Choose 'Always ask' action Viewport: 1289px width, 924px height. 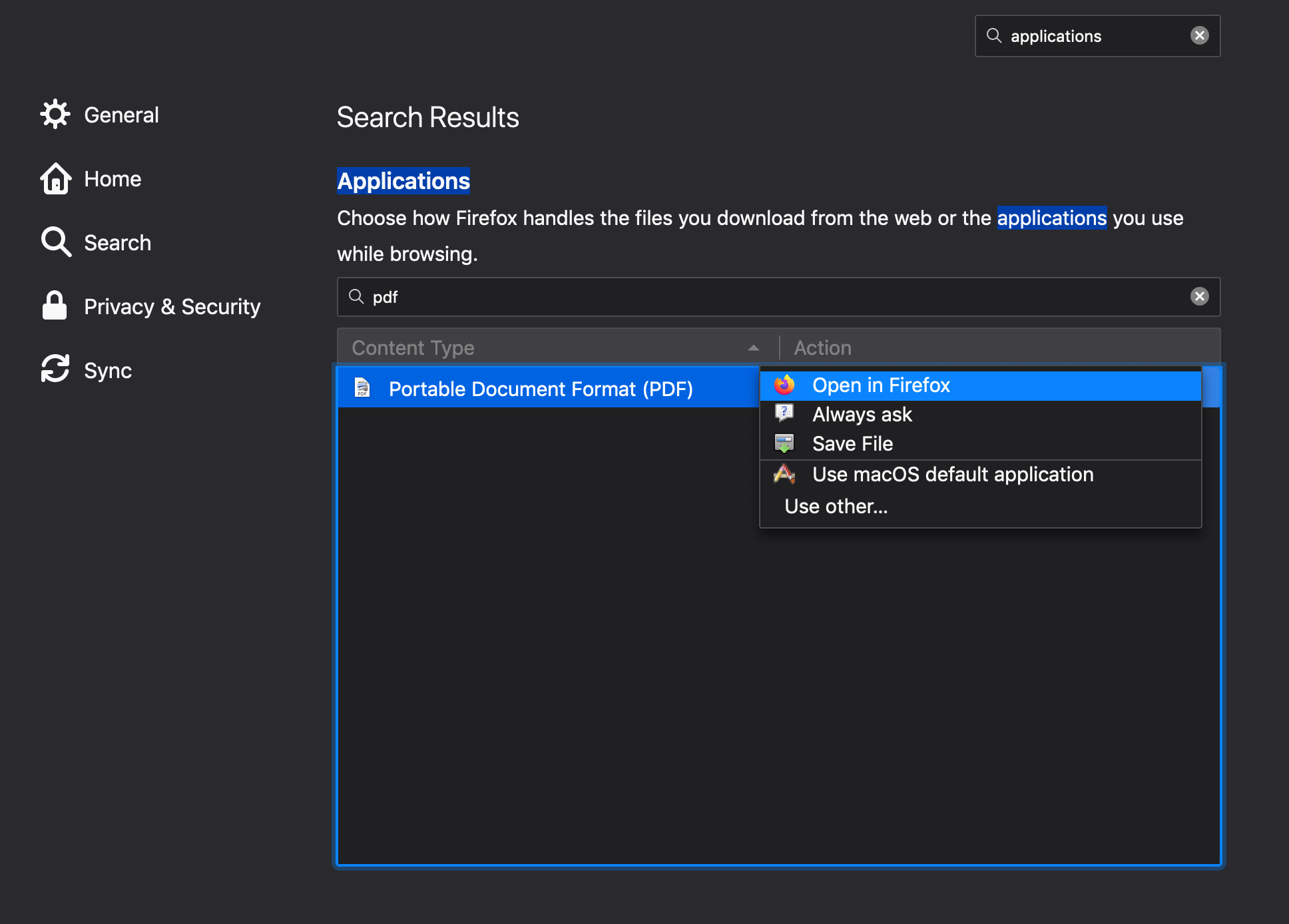coord(980,415)
